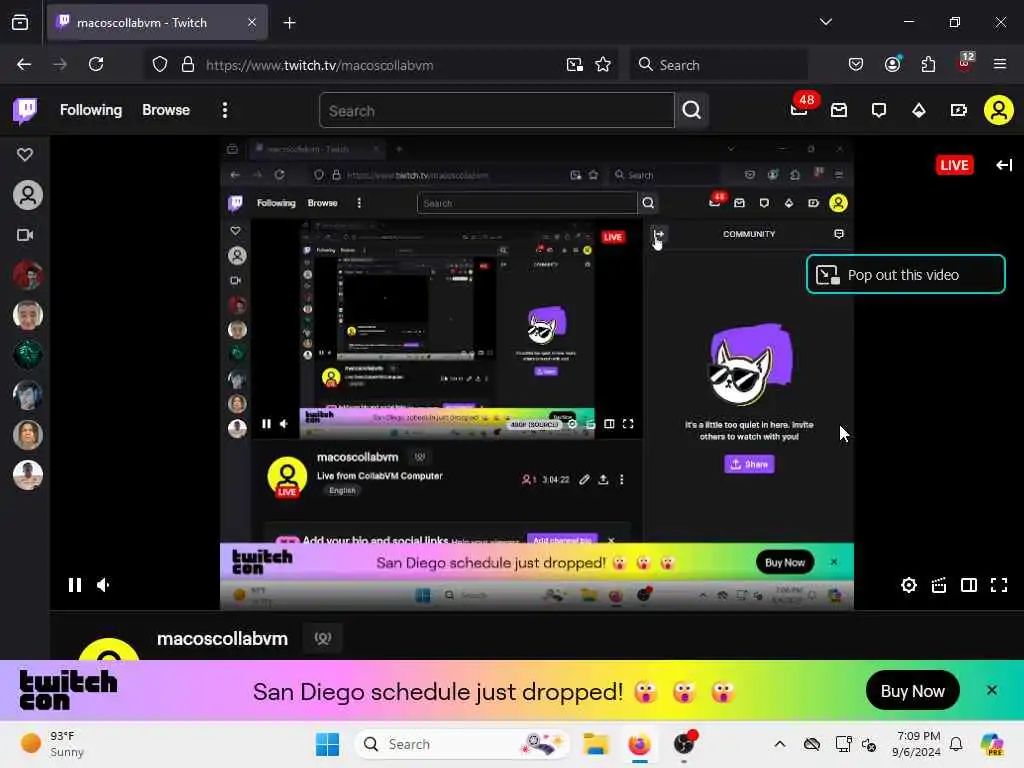The width and height of the screenshot is (1024, 768).
Task: Click the URL address bar
Action: 382,65
